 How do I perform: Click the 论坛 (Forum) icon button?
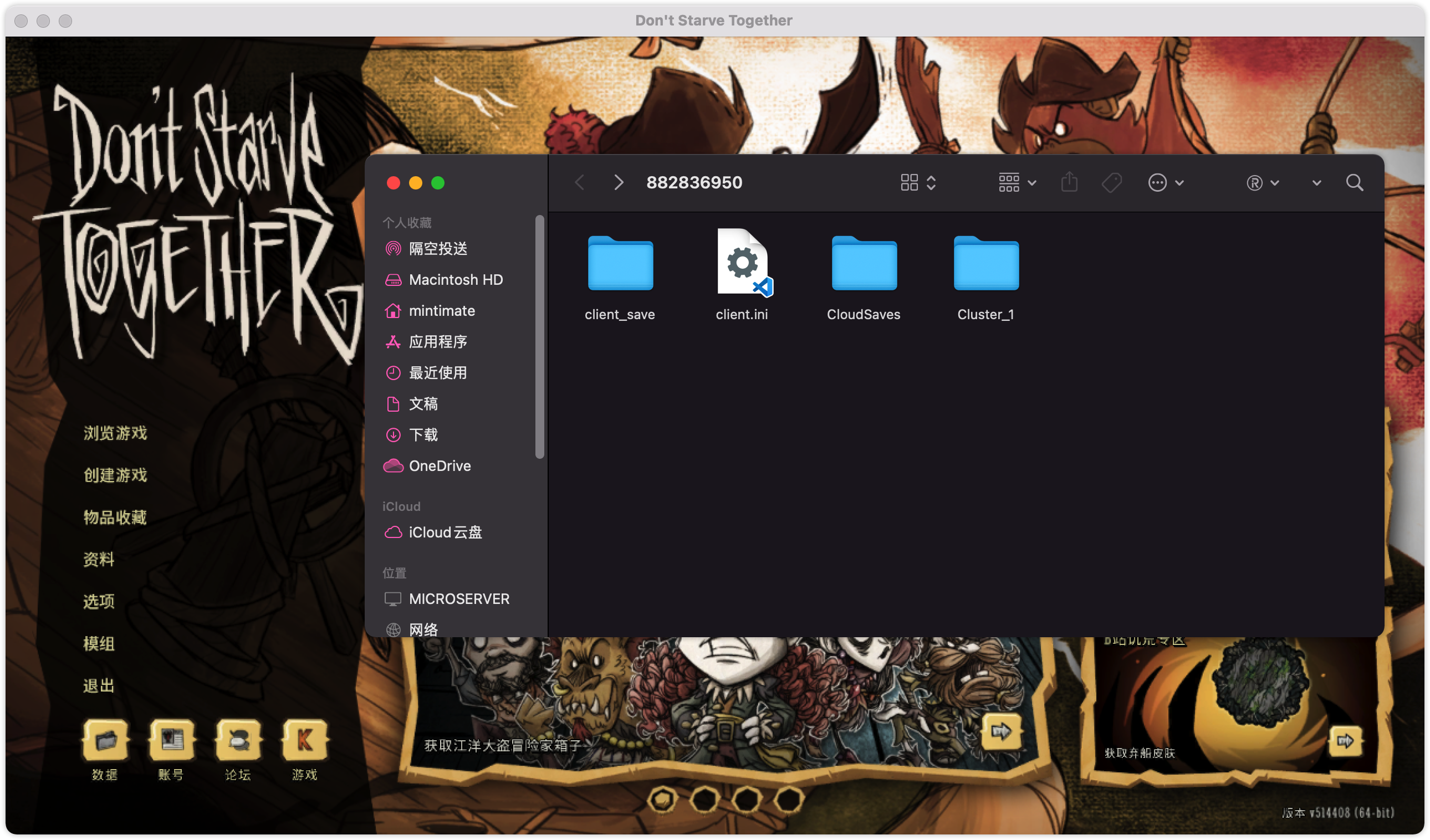pos(238,740)
